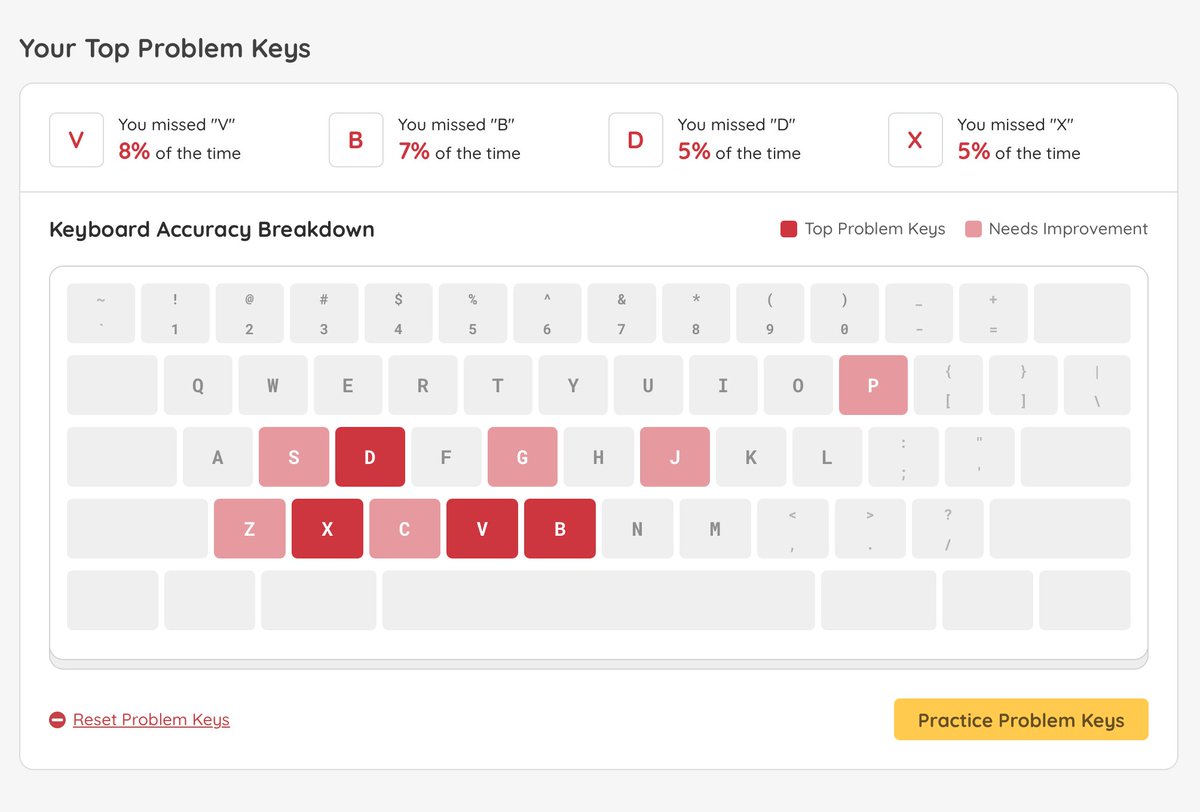Select the V key tile in top problems
Image resolution: width=1200 pixels, height=812 pixels.
76,140
